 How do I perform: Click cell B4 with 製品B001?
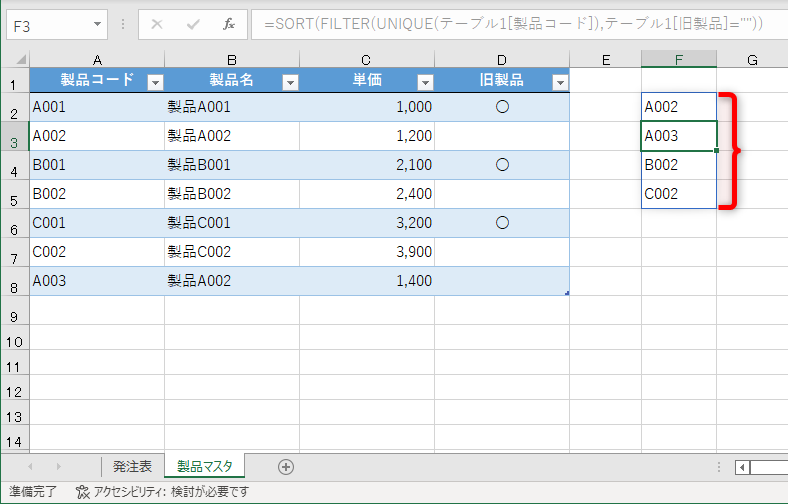click(232, 165)
